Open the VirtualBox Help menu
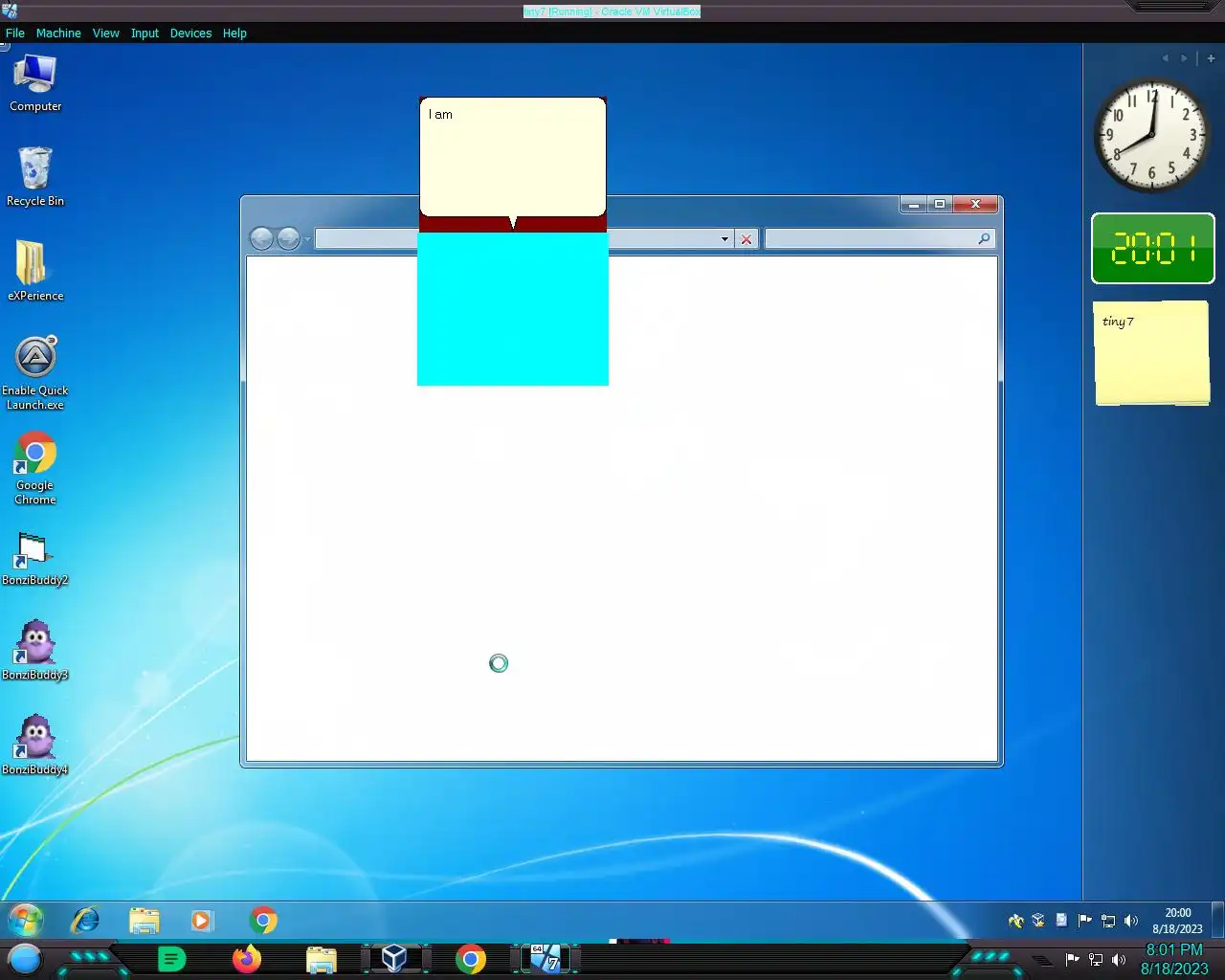 pyautogui.click(x=234, y=33)
